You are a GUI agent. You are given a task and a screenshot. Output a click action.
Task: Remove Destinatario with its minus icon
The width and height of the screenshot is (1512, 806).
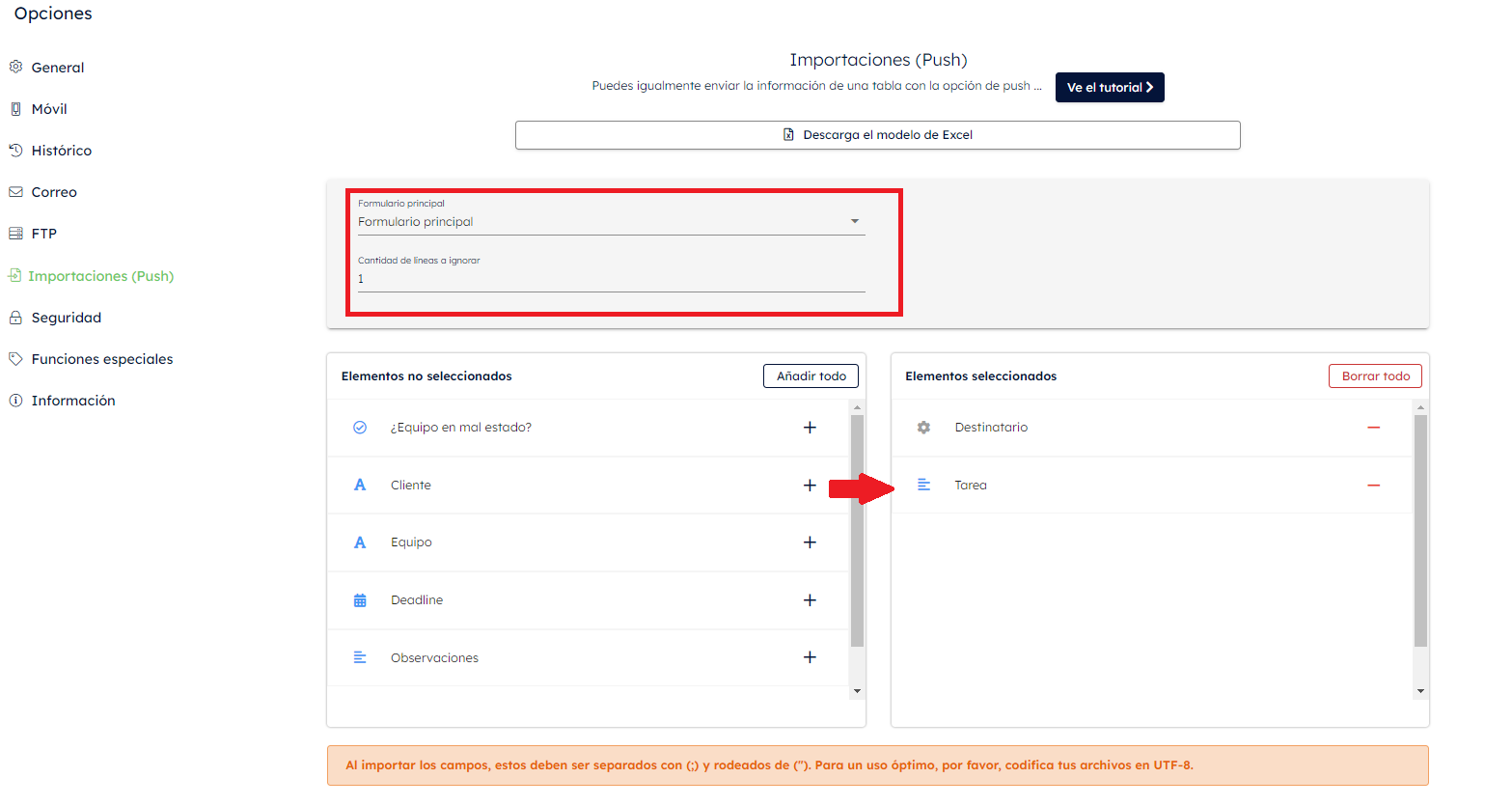click(x=1373, y=428)
